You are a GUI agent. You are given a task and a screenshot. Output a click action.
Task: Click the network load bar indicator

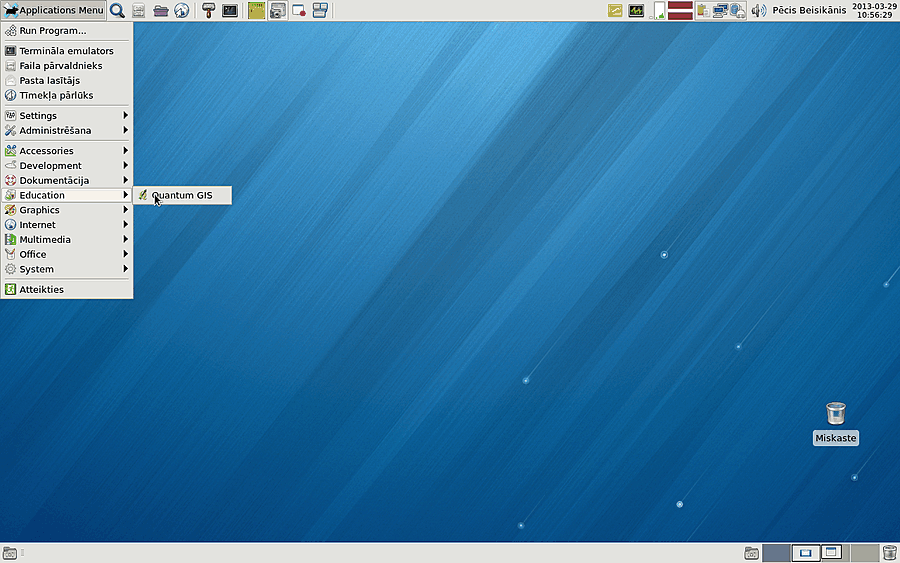click(x=658, y=10)
